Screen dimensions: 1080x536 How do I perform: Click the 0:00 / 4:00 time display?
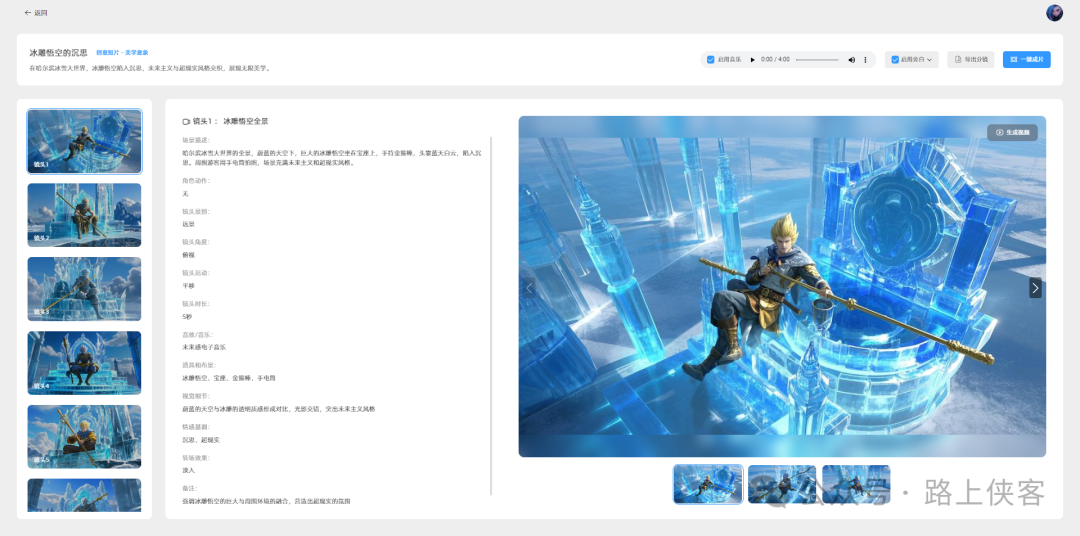point(776,60)
